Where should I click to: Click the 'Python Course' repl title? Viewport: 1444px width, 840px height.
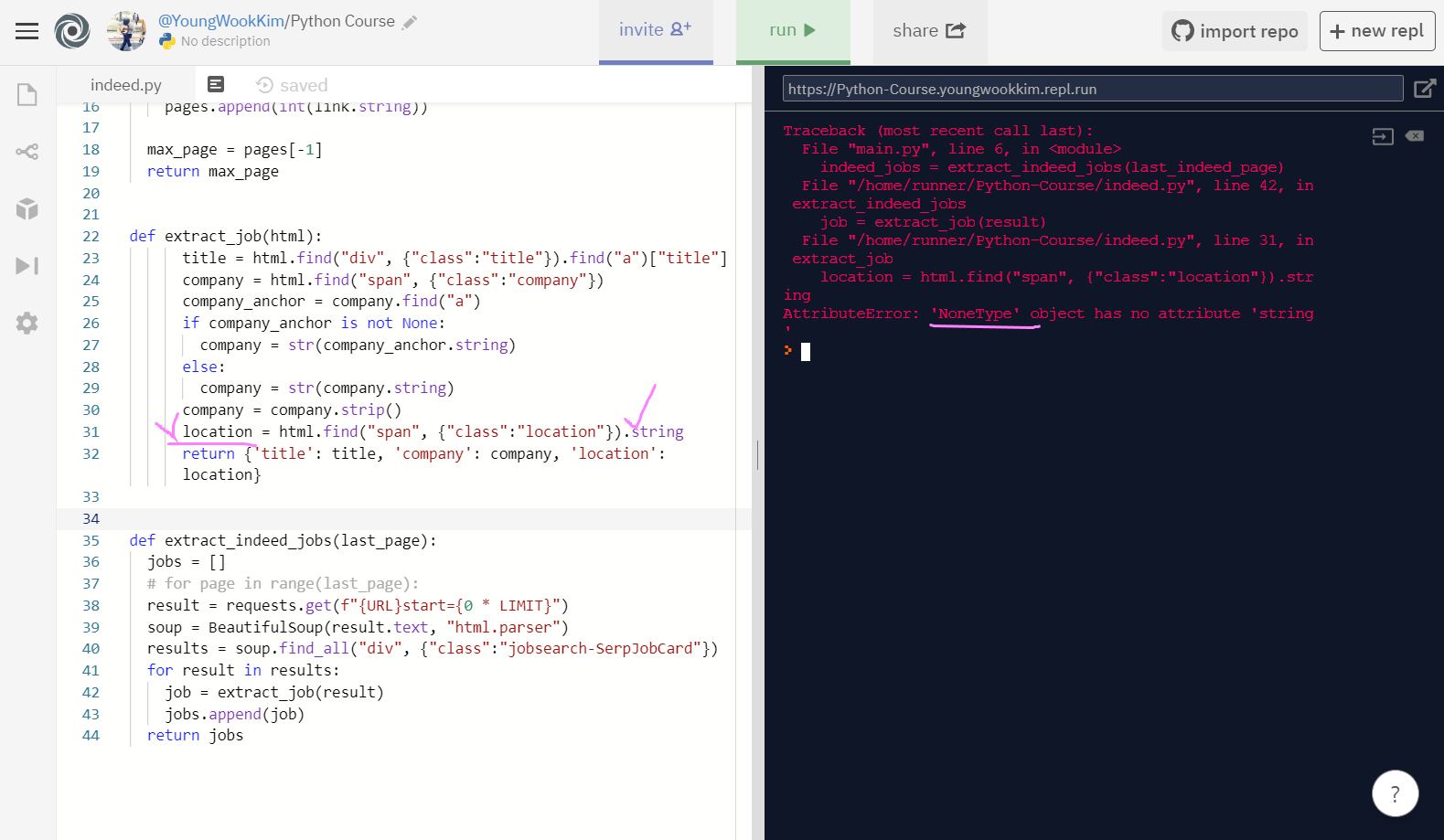pos(342,21)
